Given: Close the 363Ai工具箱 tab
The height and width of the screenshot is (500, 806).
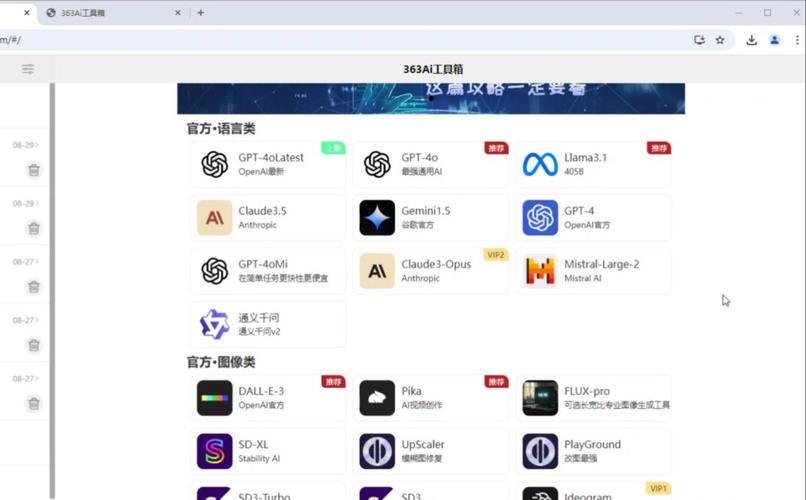Looking at the screenshot, I should click(x=178, y=13).
